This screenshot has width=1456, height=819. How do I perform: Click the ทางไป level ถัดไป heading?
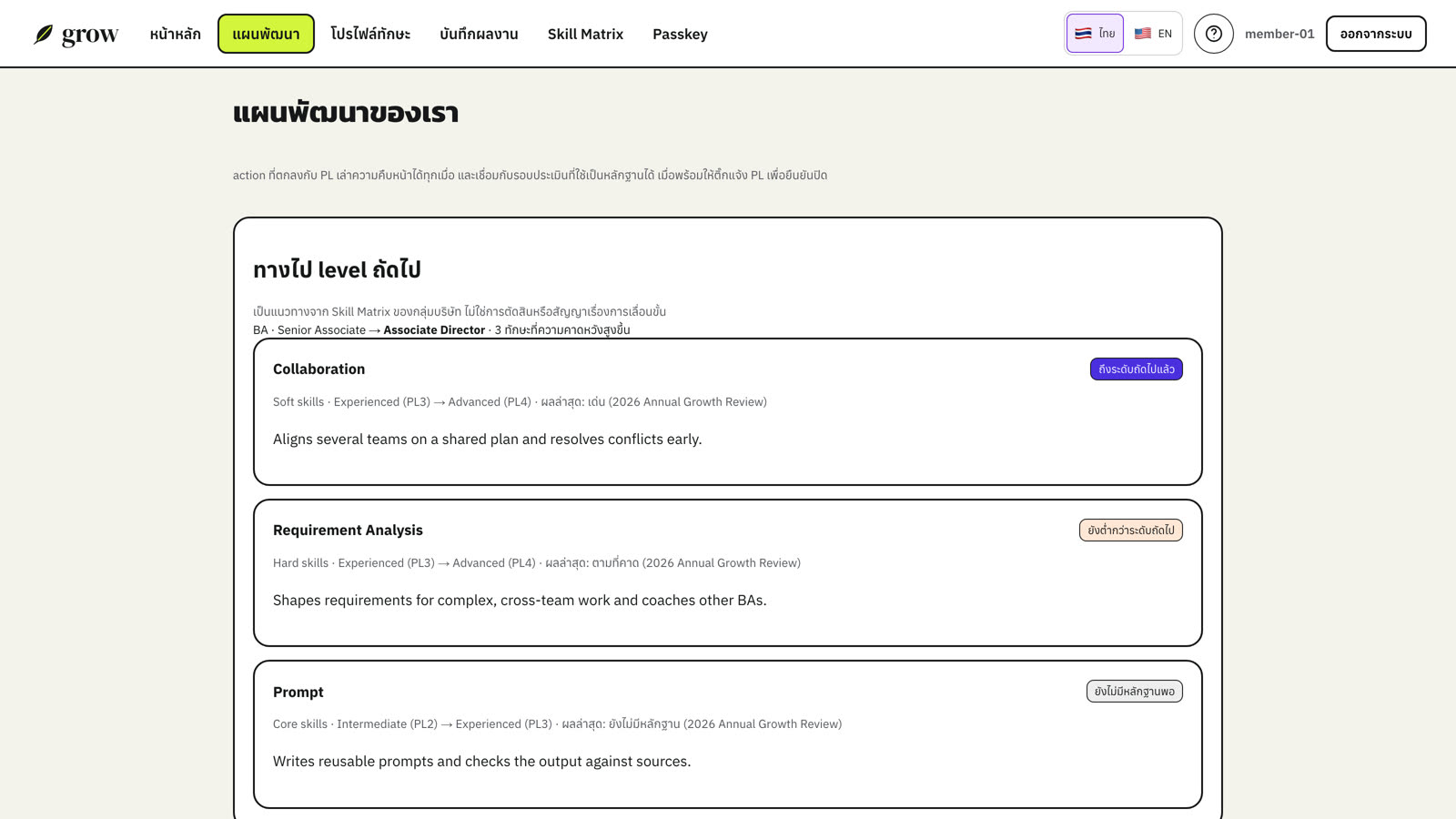click(337, 269)
